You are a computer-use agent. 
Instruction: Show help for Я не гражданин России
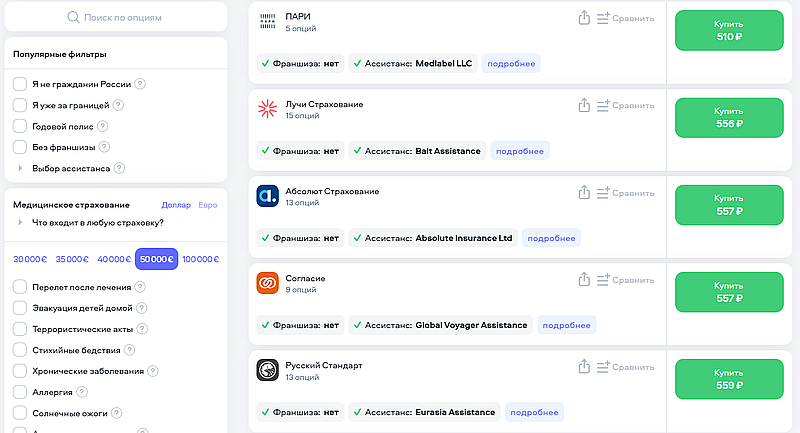(x=140, y=84)
